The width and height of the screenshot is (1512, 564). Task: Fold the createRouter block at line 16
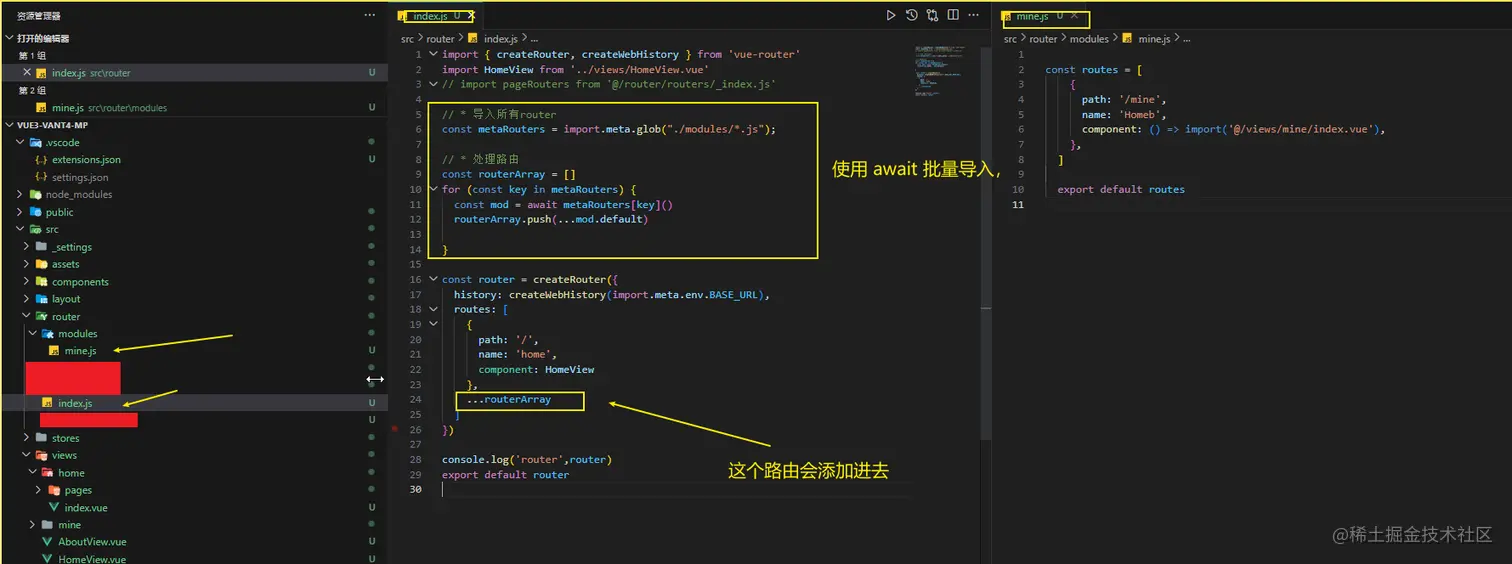pyautogui.click(x=433, y=279)
